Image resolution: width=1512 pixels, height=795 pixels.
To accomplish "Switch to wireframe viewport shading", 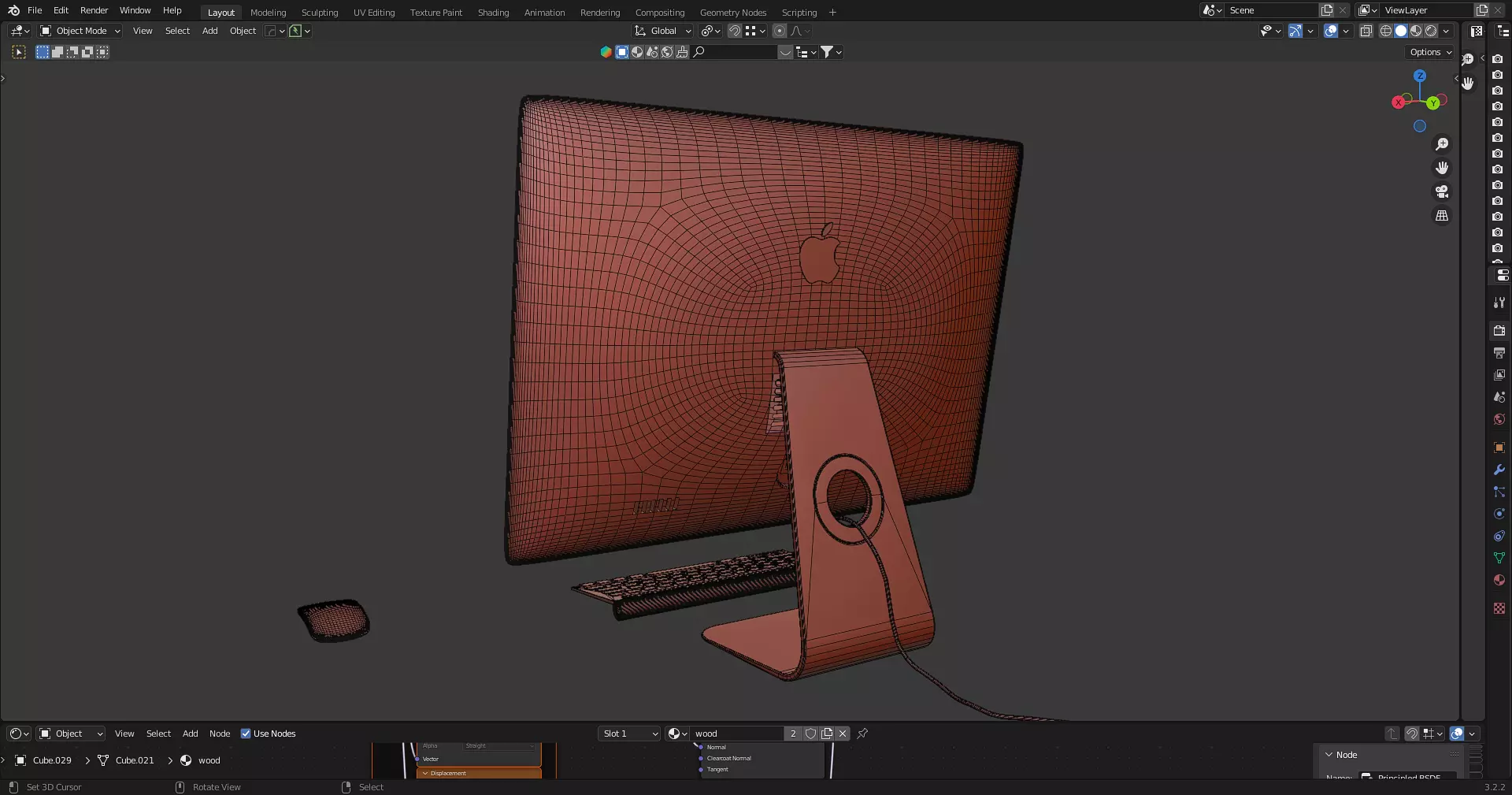I will click(x=1386, y=31).
